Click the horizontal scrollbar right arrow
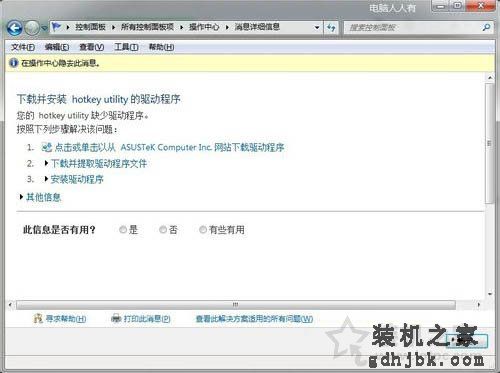This screenshot has height=373, width=500. coord(479,305)
